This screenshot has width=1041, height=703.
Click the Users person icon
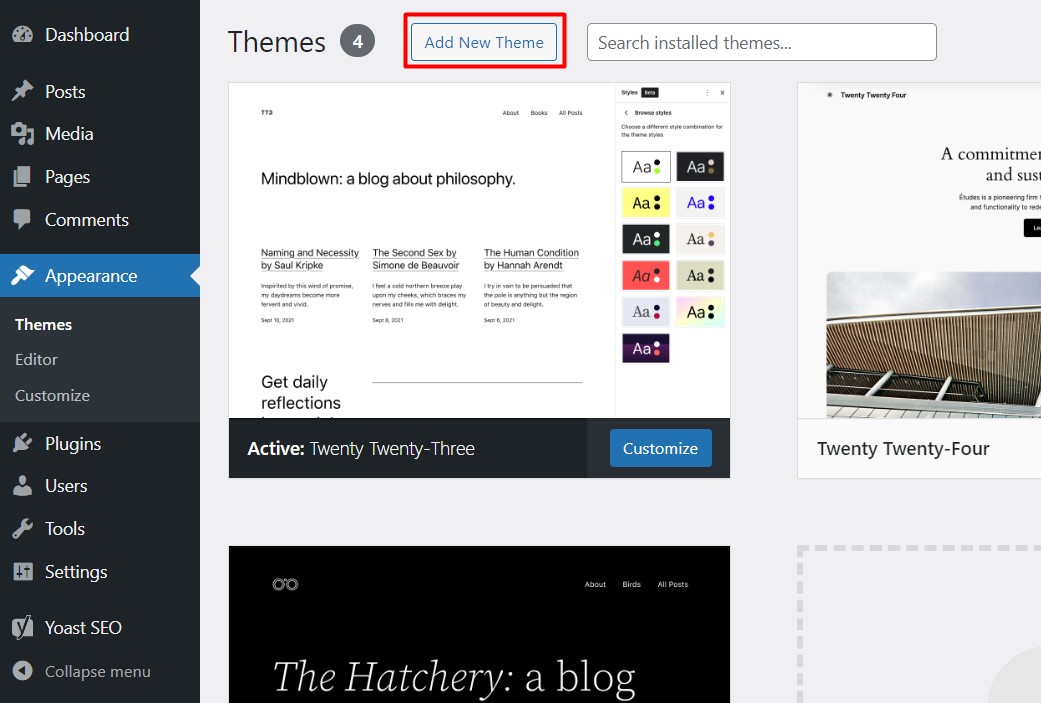click(x=23, y=486)
